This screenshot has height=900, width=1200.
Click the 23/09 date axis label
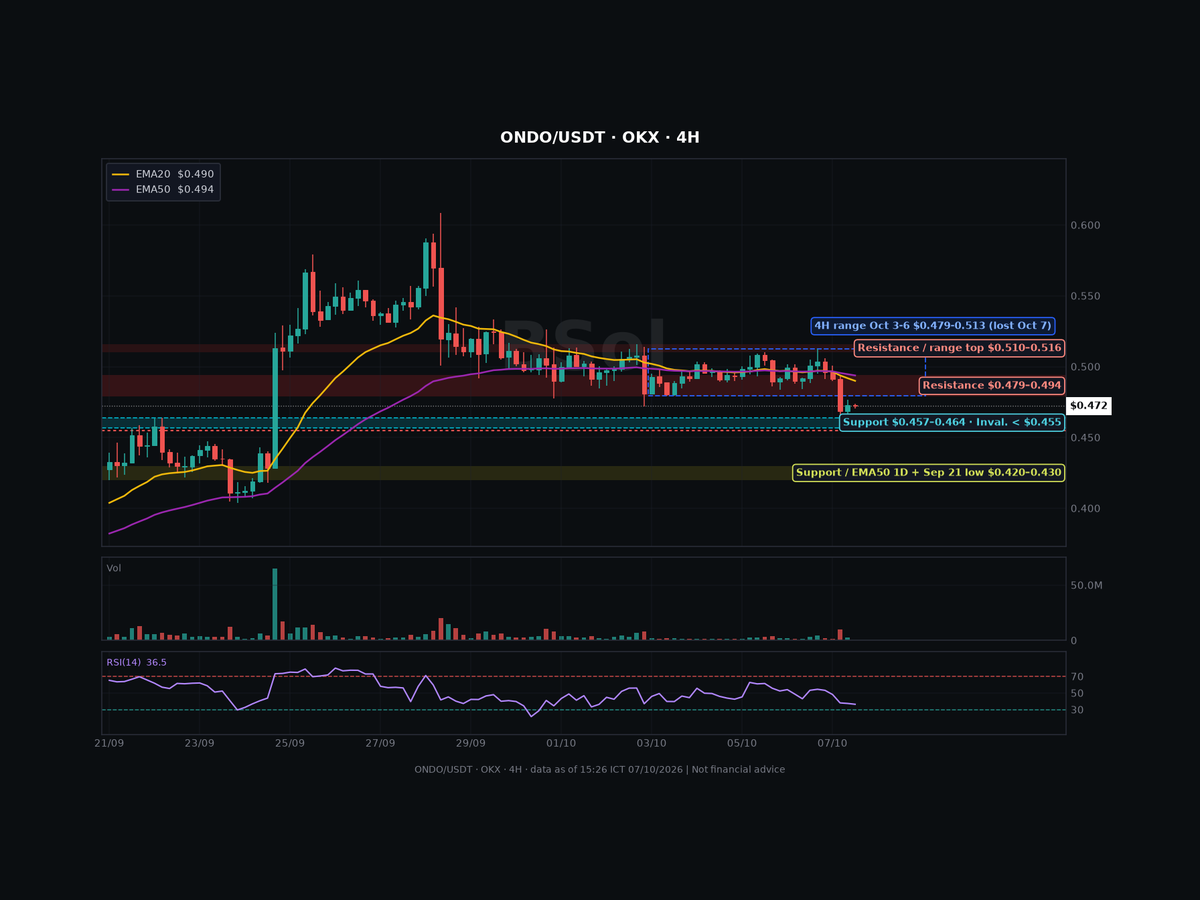coord(199,744)
